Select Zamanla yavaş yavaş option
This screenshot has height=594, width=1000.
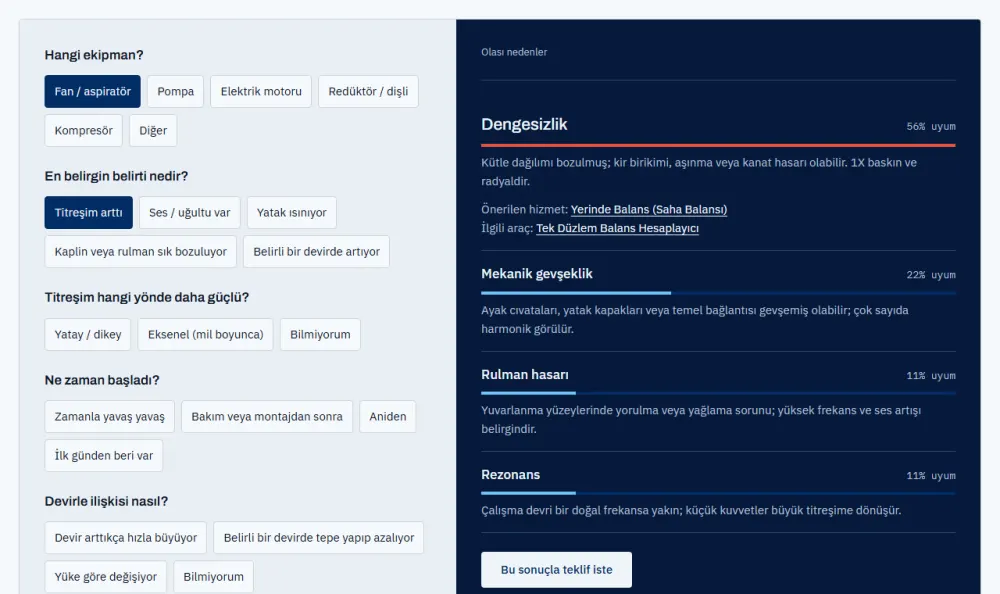coord(110,417)
